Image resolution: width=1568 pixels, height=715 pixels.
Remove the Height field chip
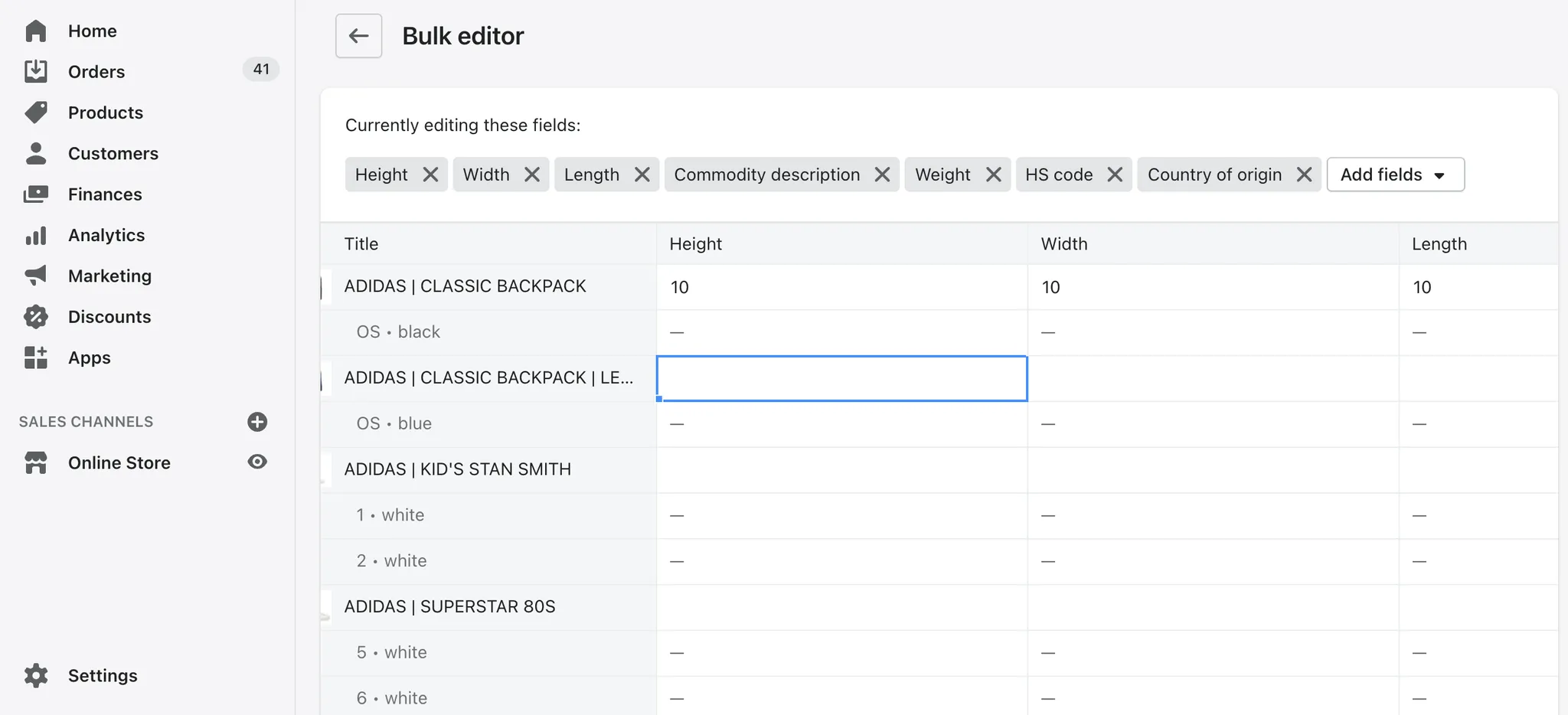(x=430, y=175)
